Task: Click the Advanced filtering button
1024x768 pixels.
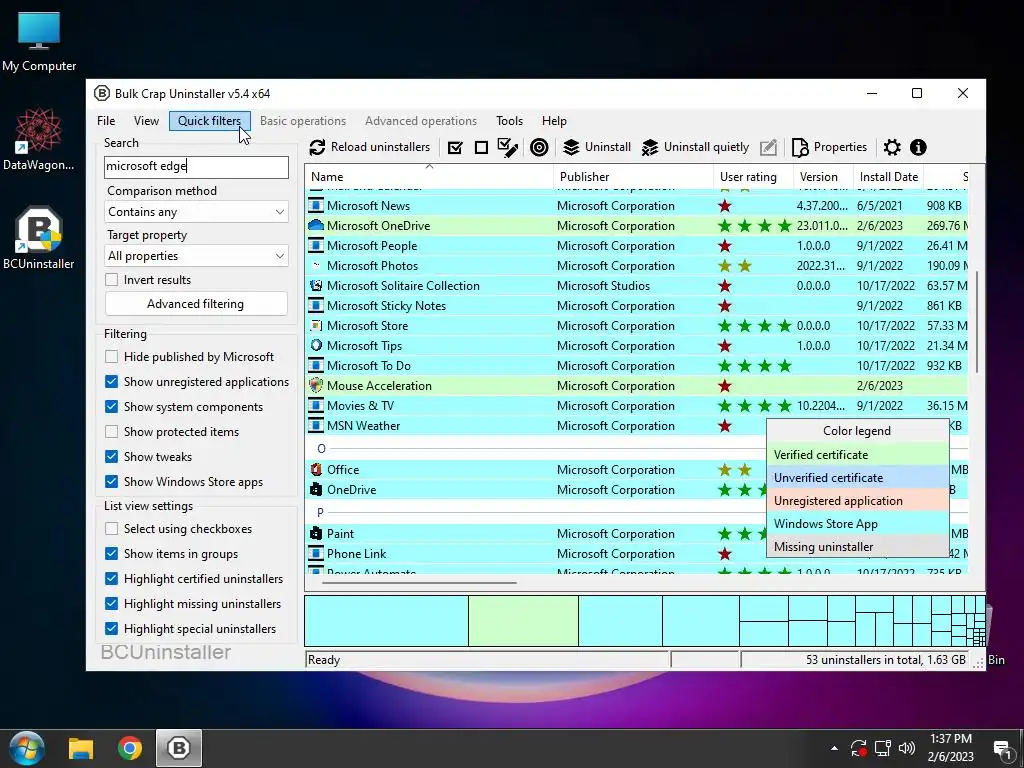Action: [x=196, y=304]
